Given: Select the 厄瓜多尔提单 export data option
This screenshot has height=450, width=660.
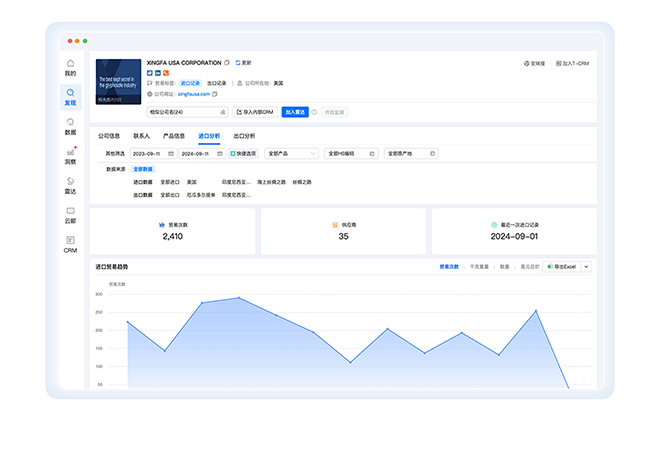Looking at the screenshot, I should click(x=201, y=195).
